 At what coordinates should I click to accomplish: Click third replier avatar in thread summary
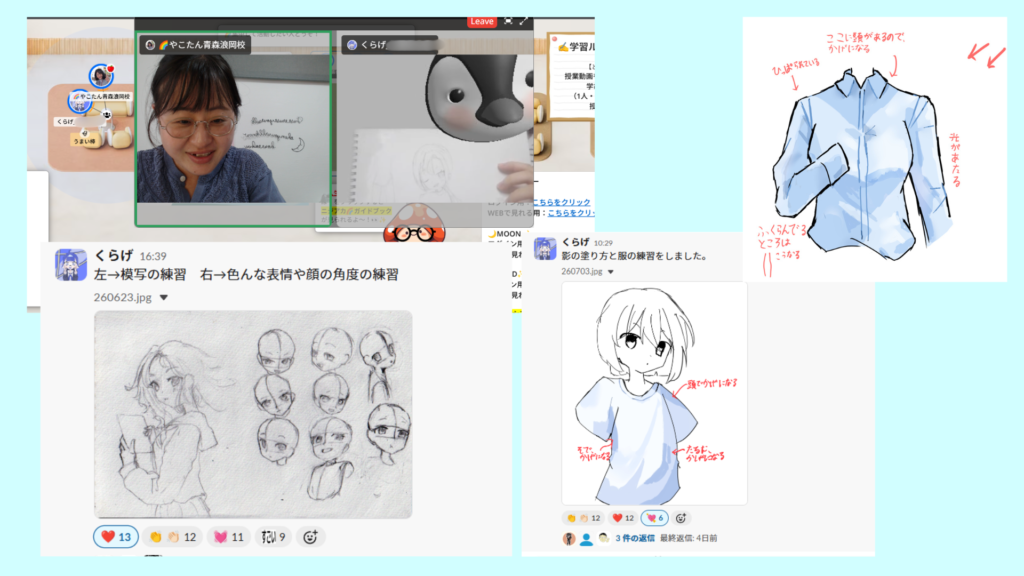point(603,539)
